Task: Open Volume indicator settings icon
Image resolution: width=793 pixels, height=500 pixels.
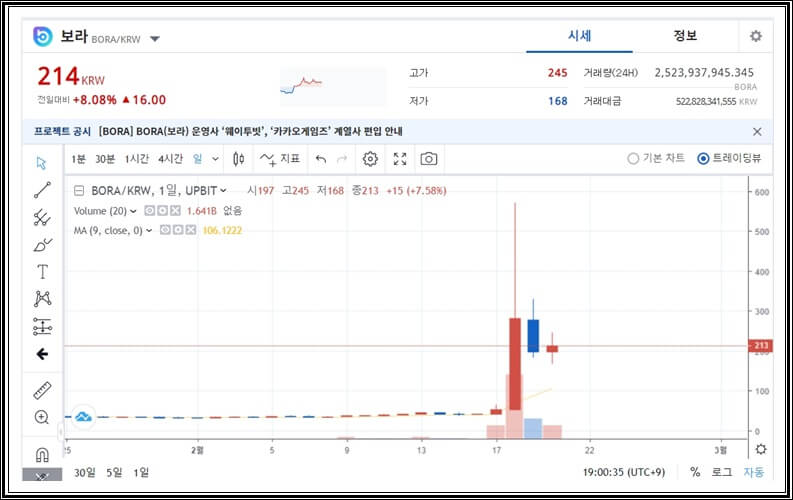Action: pos(162,210)
